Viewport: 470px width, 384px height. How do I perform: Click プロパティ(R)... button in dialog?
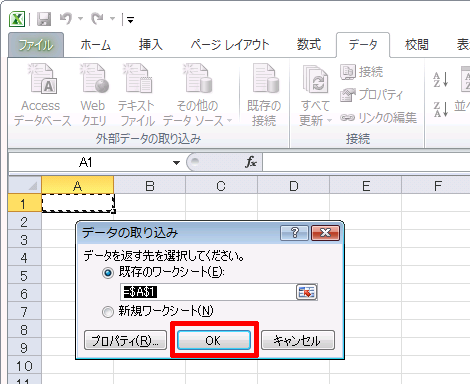point(125,340)
